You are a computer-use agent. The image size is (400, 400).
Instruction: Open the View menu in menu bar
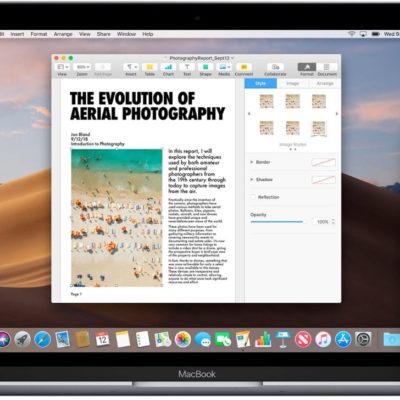click(85, 34)
